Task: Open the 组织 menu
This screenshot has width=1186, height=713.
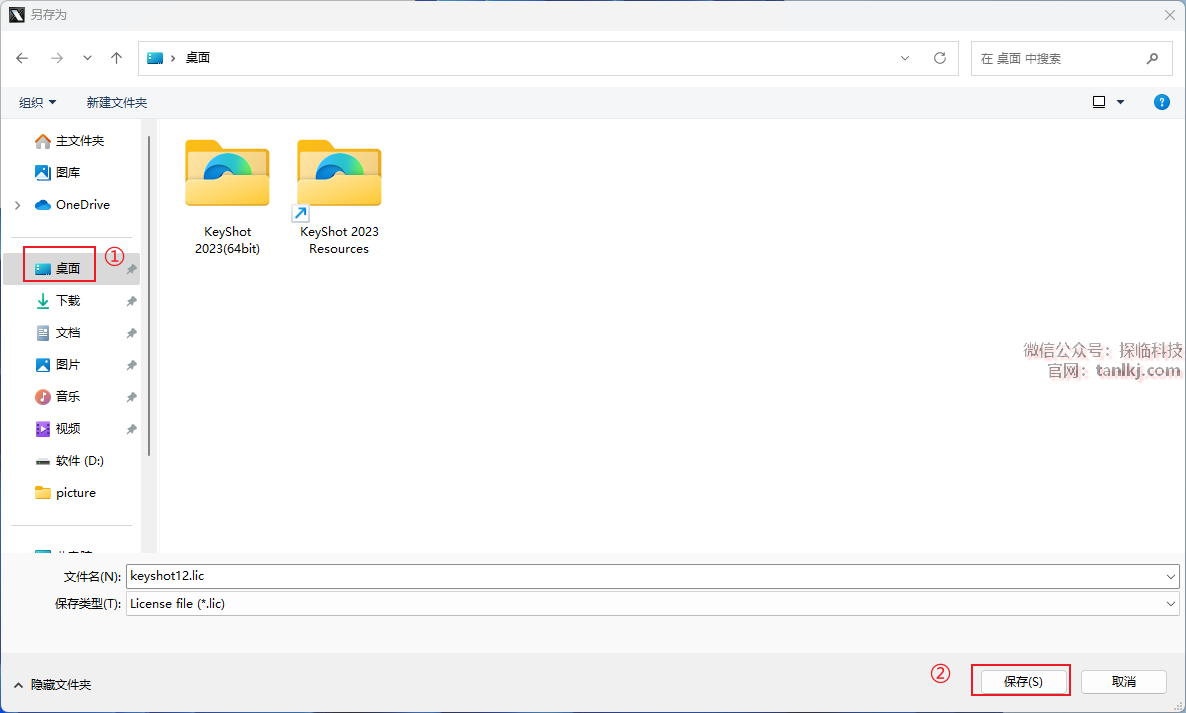Action: click(37, 102)
